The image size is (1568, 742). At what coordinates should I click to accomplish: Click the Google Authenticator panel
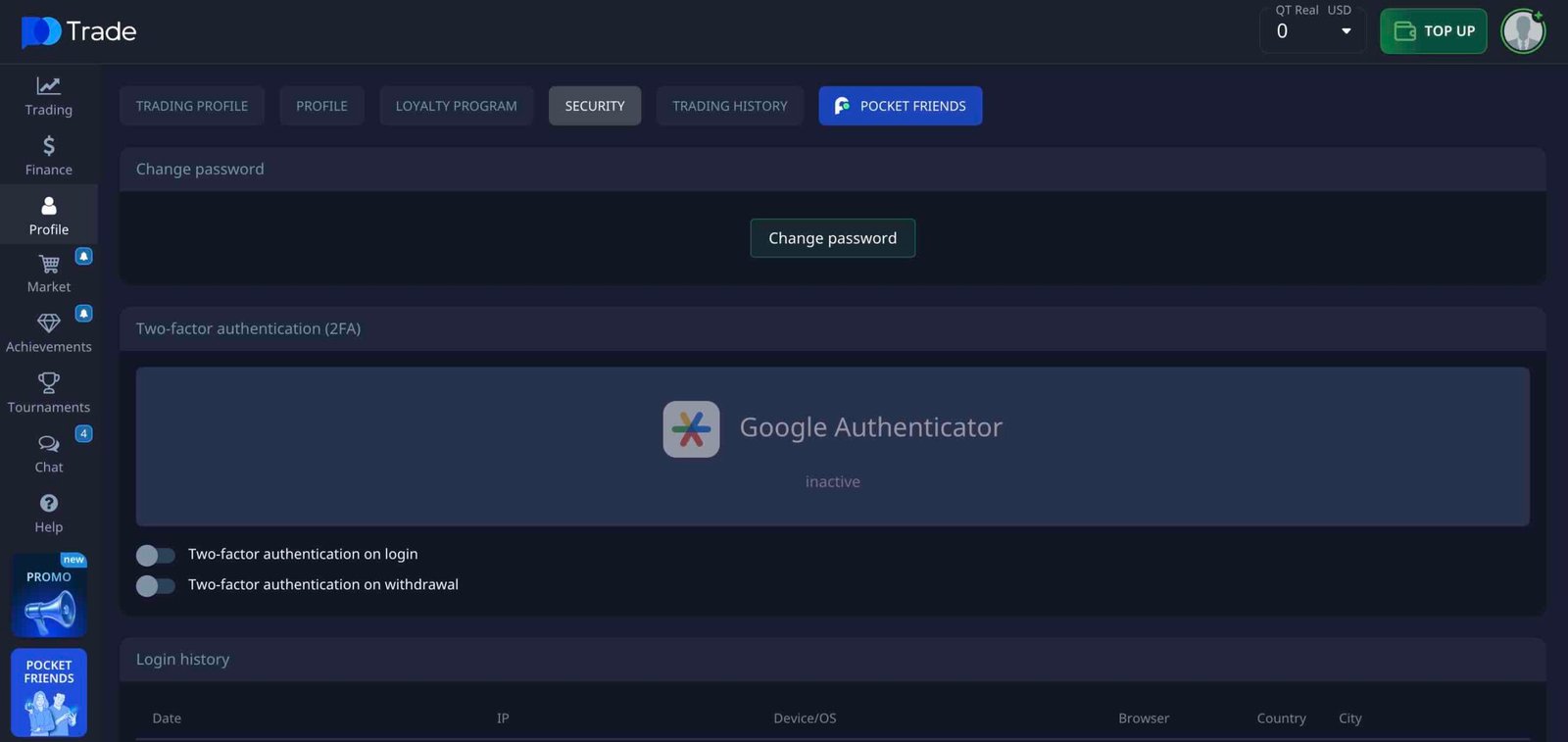coord(833,447)
